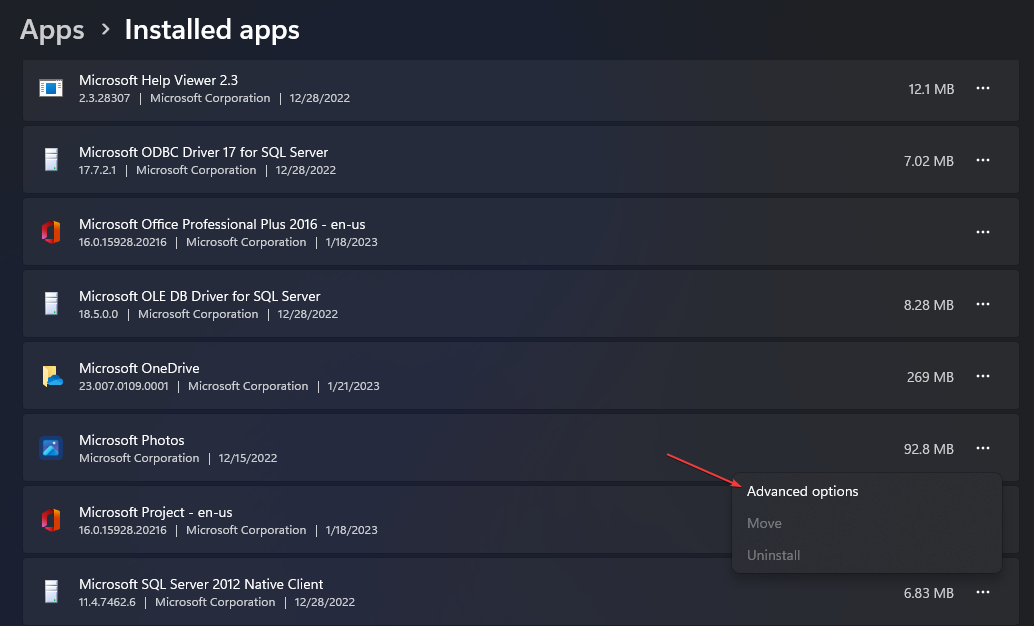Click version 11.4.7462.6 of SQL Native Client
This screenshot has height=626, width=1034.
click(107, 602)
